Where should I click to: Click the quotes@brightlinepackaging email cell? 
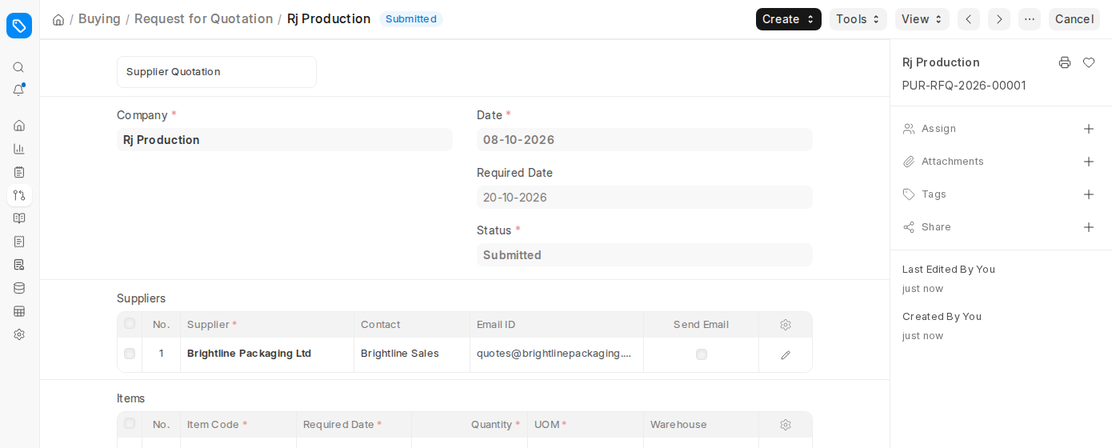(556, 354)
